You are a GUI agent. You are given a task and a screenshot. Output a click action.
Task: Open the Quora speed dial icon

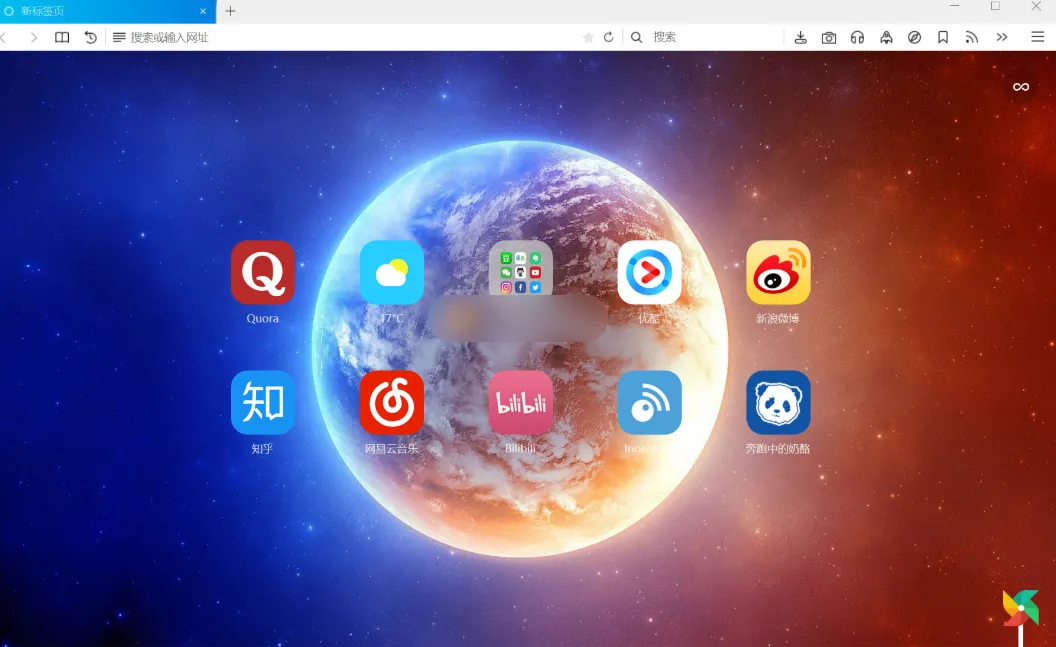click(262, 271)
